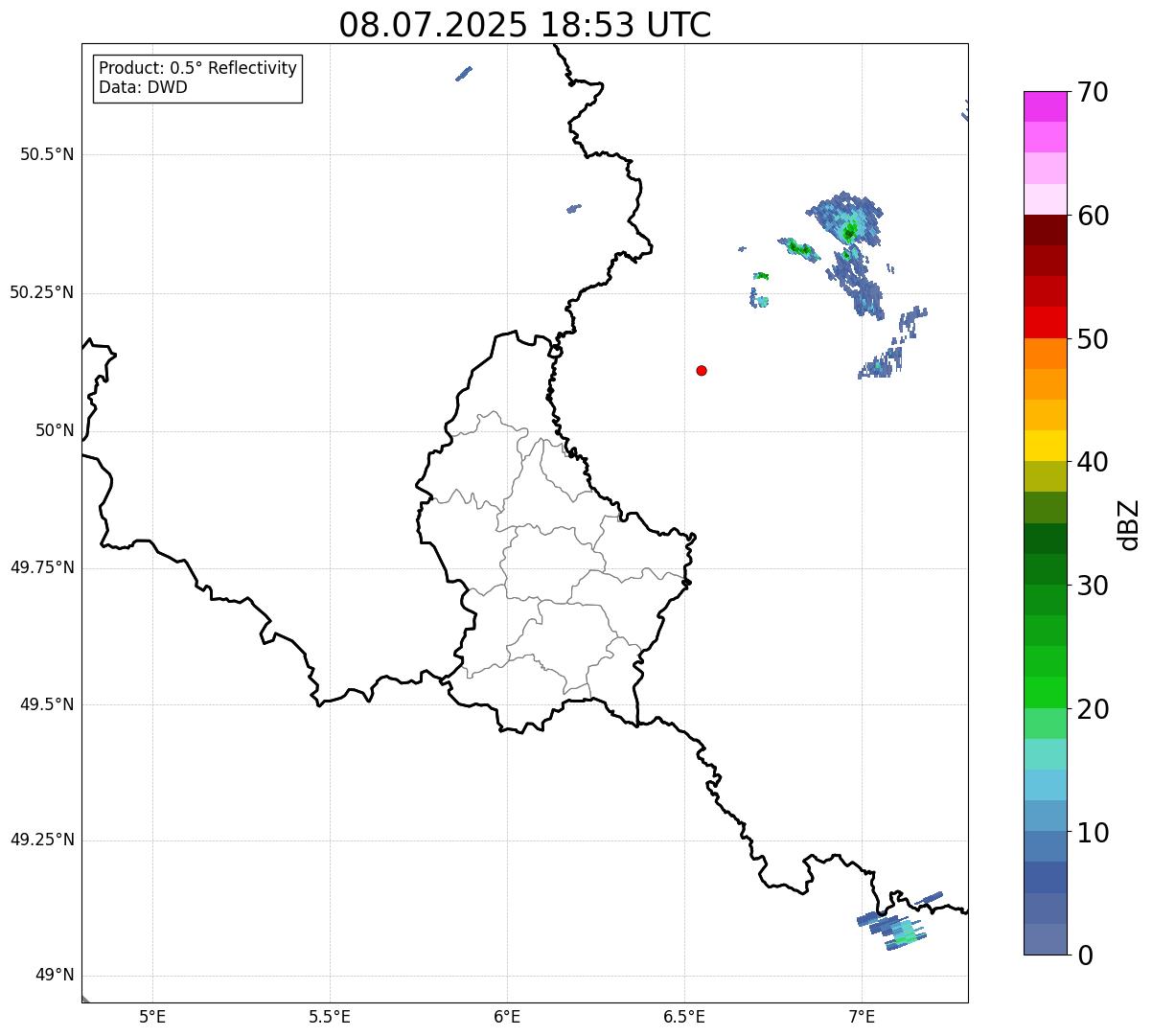The image size is (1152, 1036).
Task: Select the "Product: 0.5° Reflectivity" legend line
Action: coord(197,69)
